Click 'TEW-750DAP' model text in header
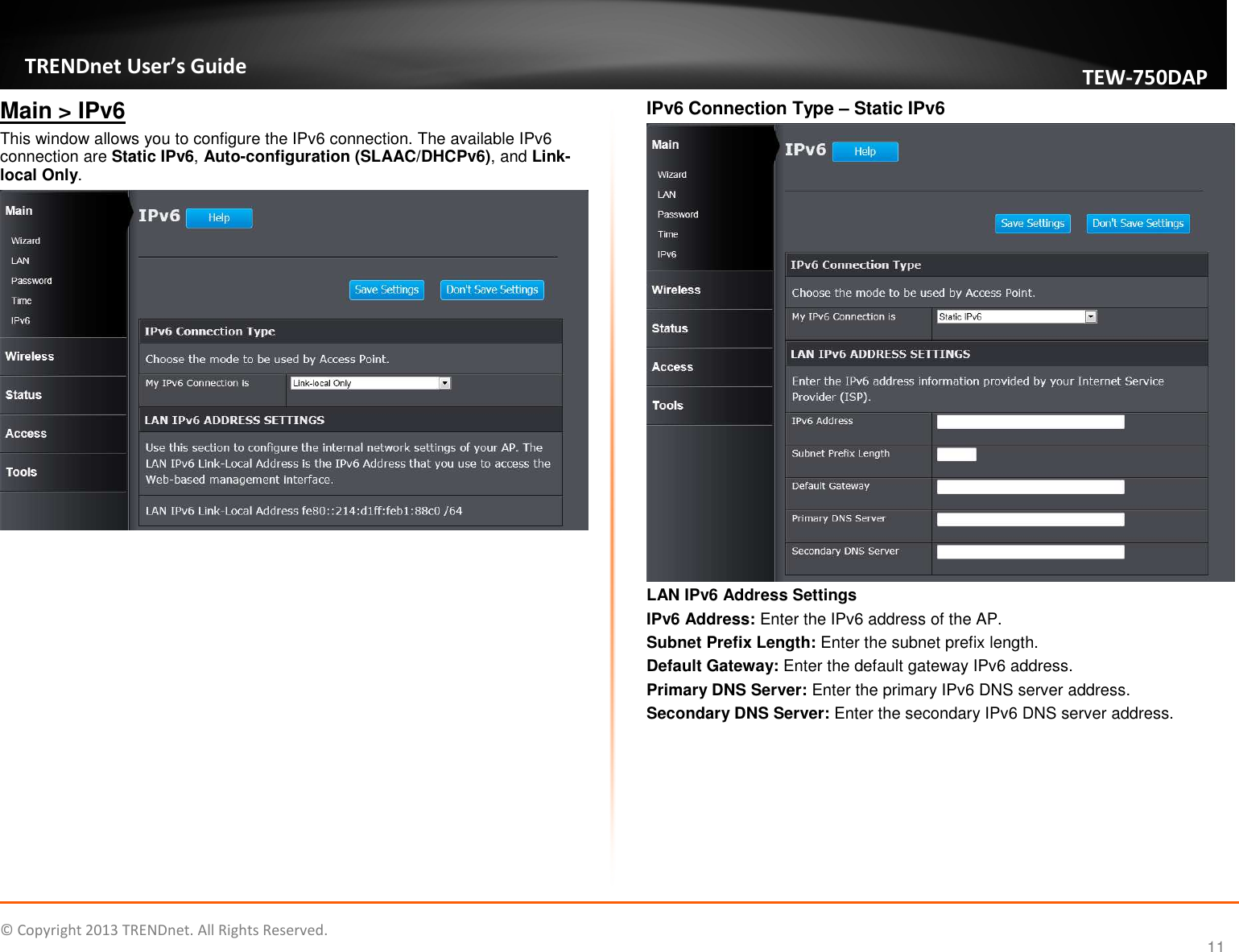The height and width of the screenshot is (952, 1239). click(1144, 77)
